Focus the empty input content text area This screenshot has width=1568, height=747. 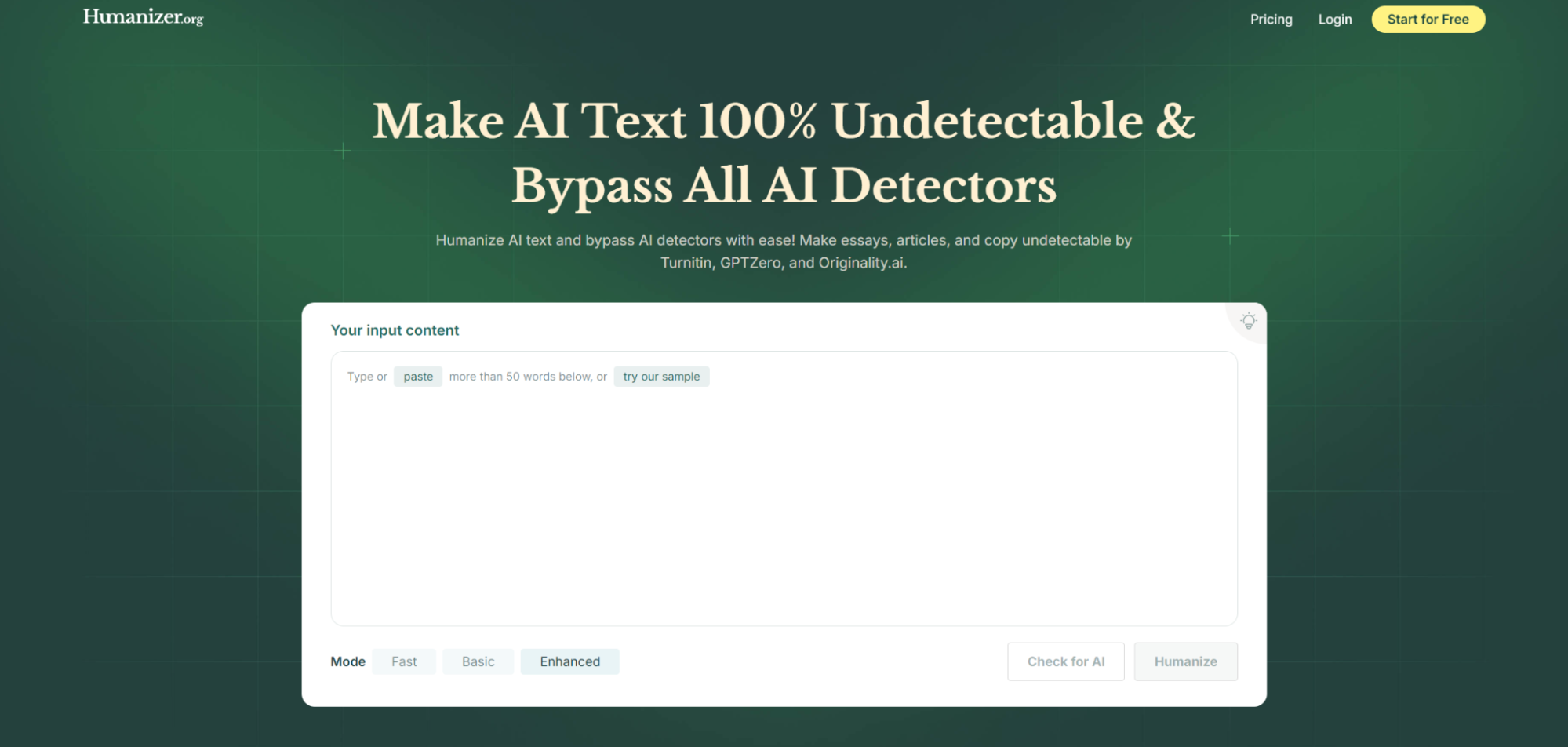[784, 502]
